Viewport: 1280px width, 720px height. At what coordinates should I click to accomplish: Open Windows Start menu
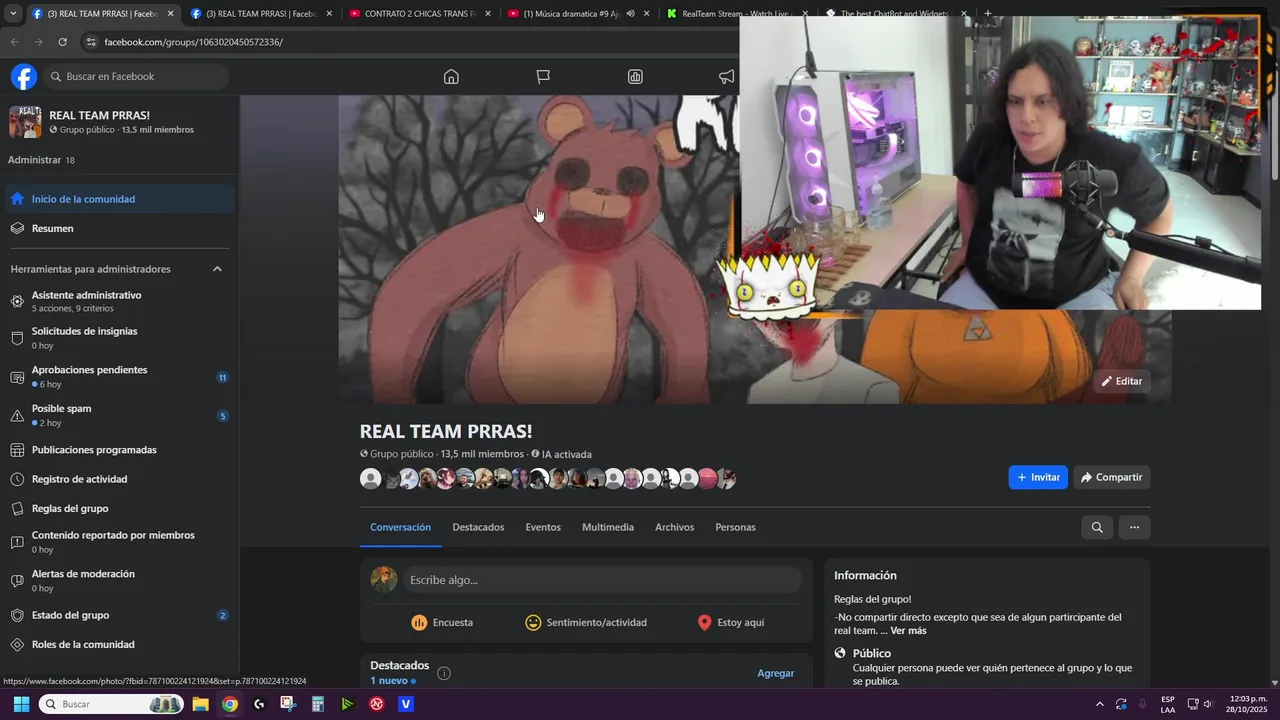pos(21,704)
